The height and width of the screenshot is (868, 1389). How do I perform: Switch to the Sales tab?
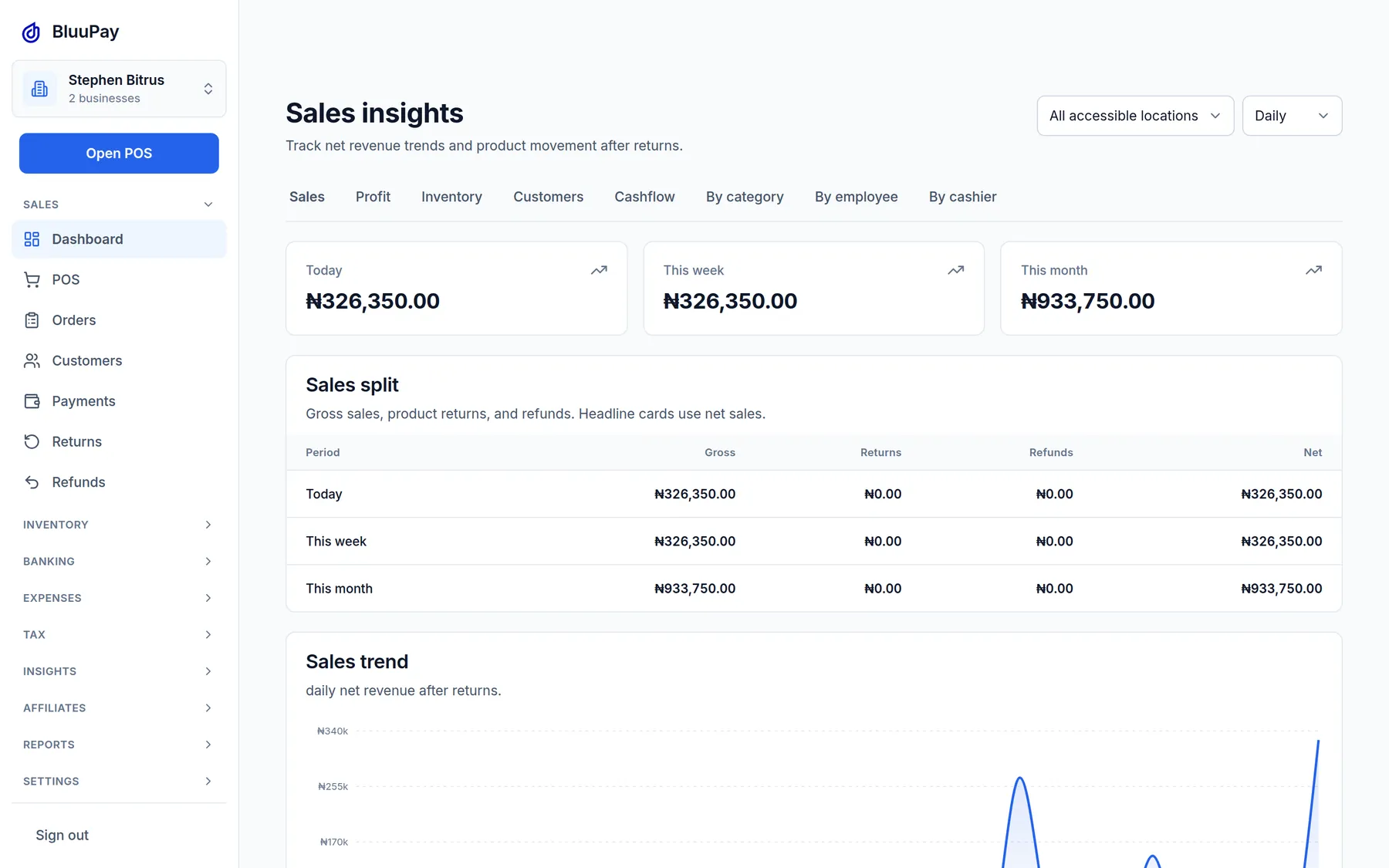307,197
